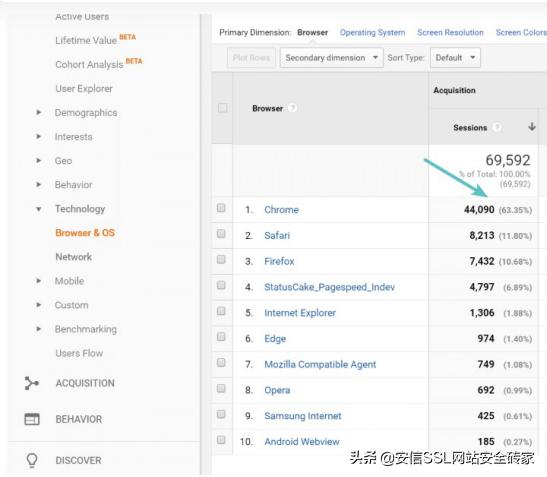547x477 pixels.
Task: Expand the Geo menu arrow
Action: (39, 161)
